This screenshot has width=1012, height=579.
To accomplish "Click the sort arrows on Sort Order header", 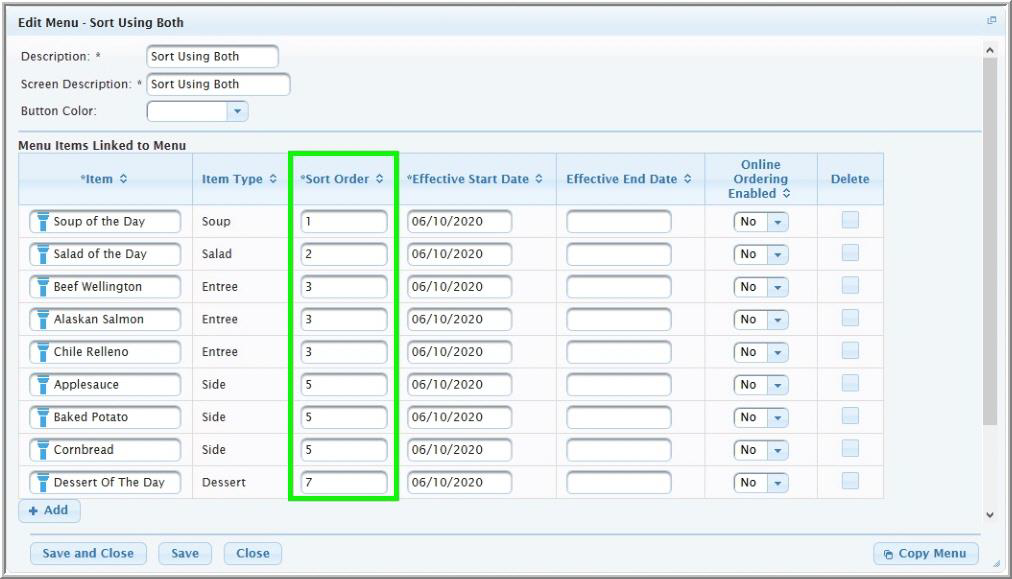I will [379, 179].
